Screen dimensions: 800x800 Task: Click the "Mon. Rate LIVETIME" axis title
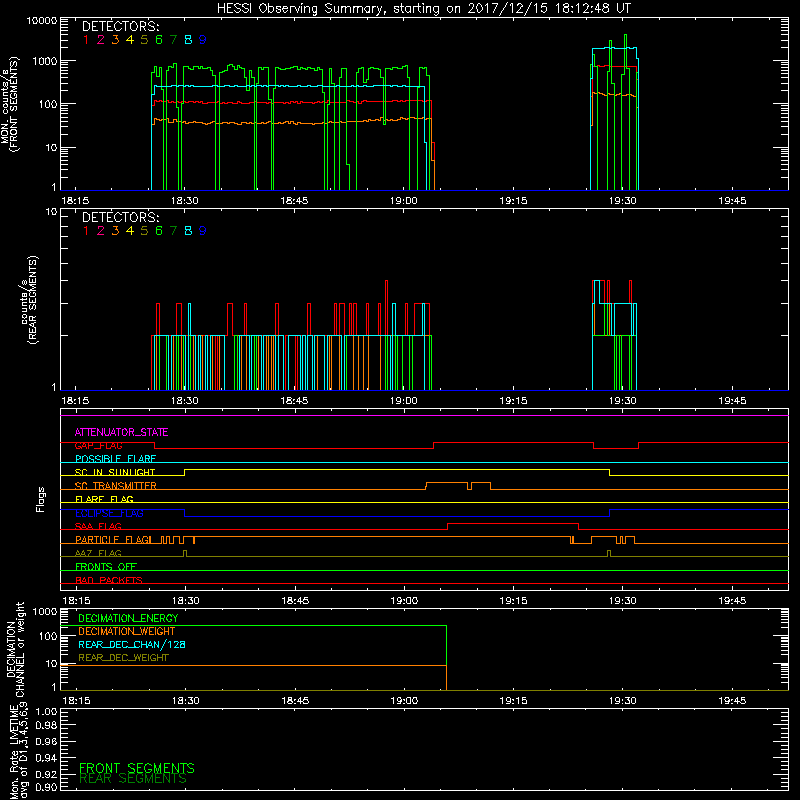coord(14,752)
